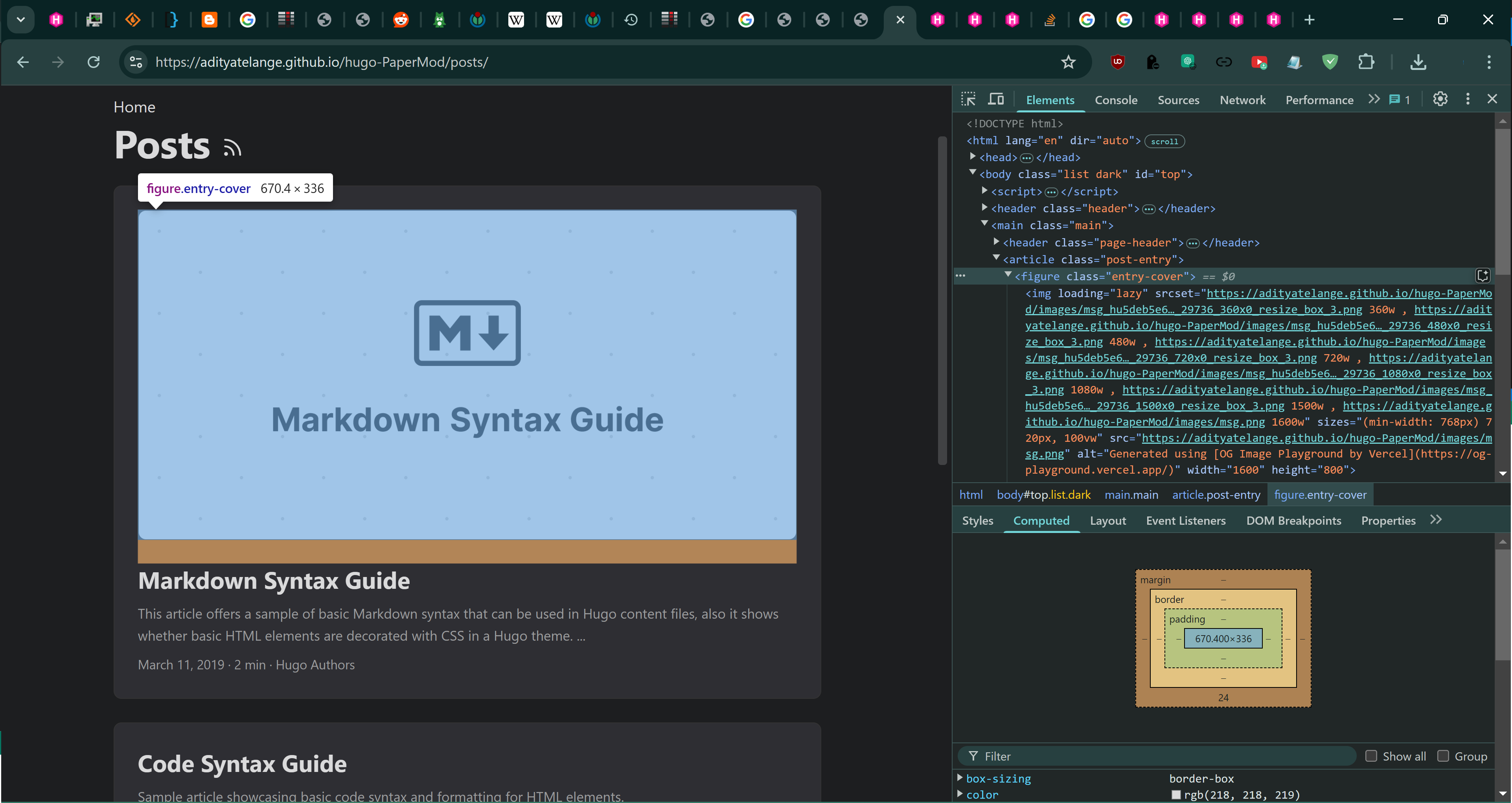
Task: Switch to the Styles pane
Action: pyautogui.click(x=977, y=521)
